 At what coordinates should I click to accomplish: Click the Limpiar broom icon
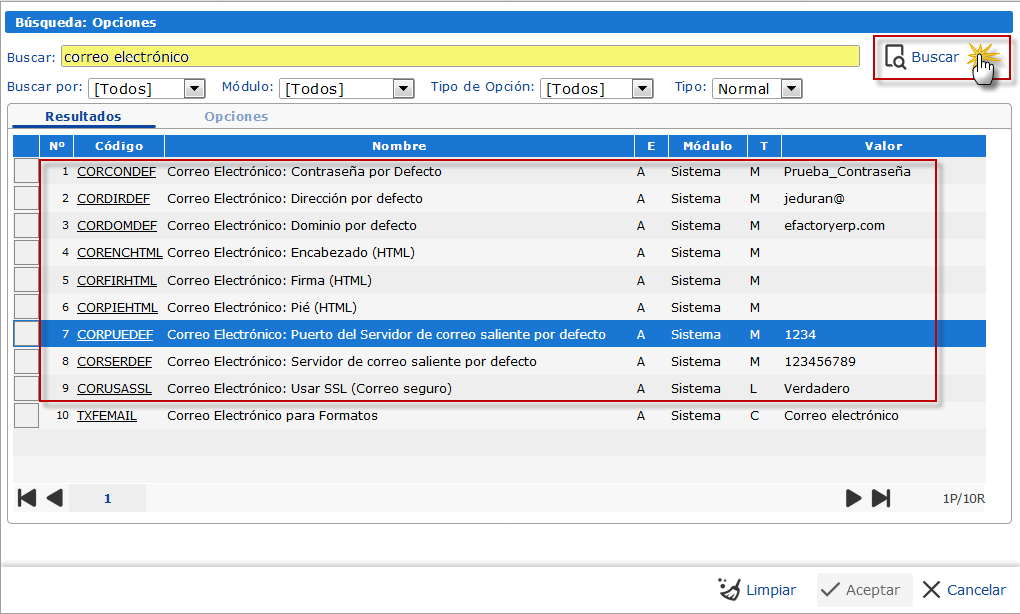tap(729, 590)
